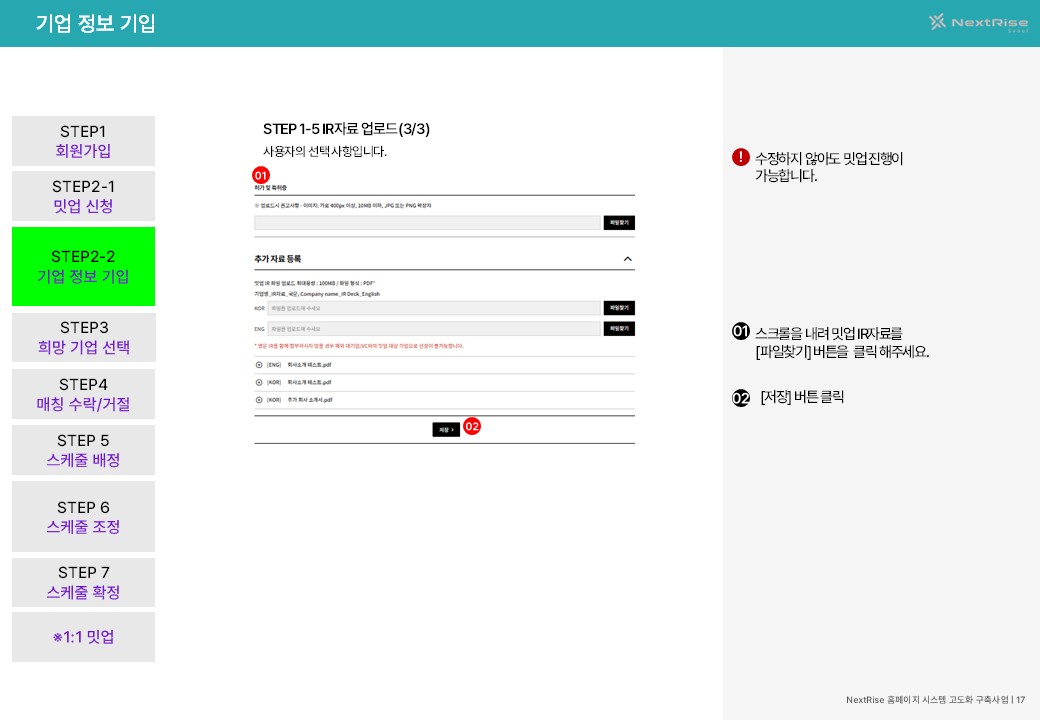Click 파일찾기 button for the KOR file

[x=619, y=308]
